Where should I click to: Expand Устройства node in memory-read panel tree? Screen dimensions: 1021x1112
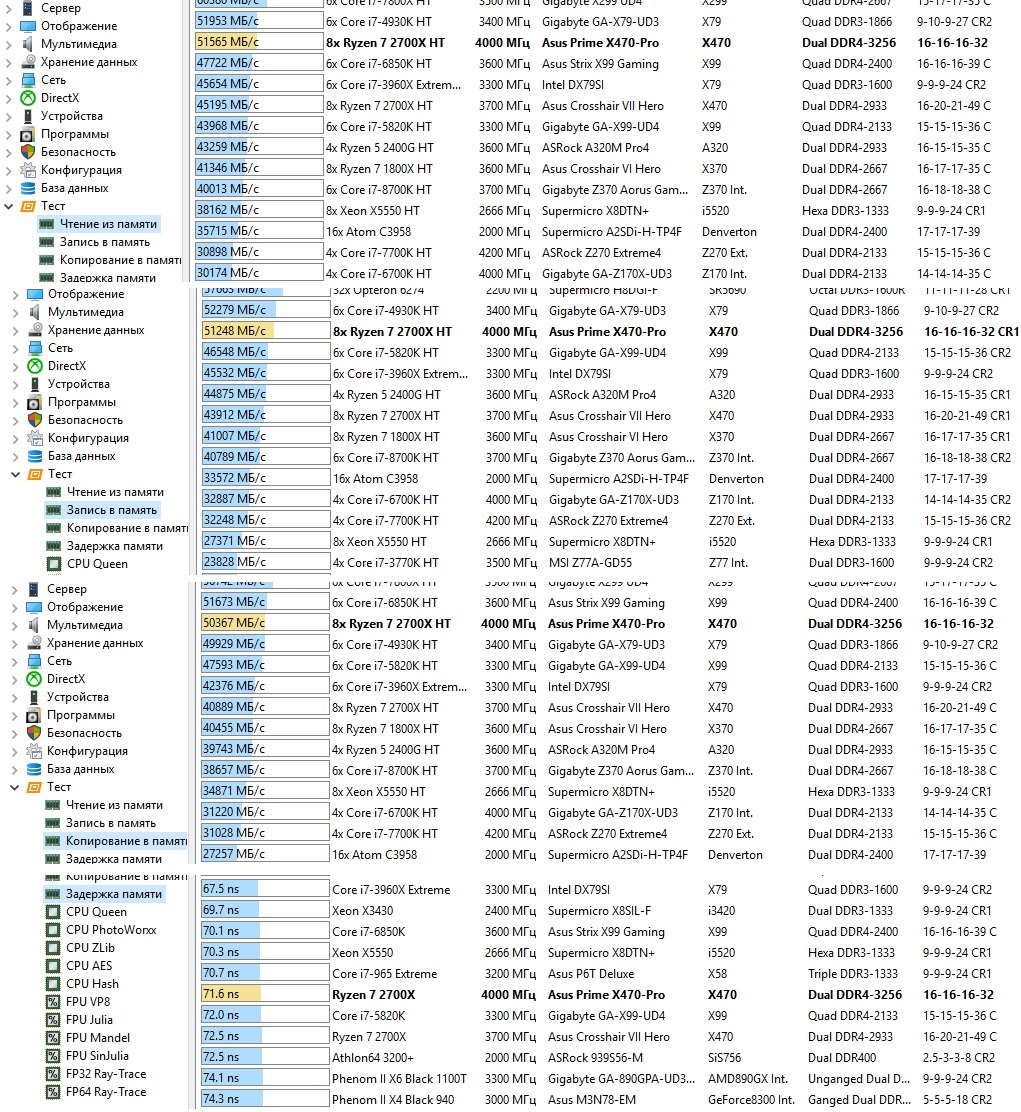click(x=9, y=116)
